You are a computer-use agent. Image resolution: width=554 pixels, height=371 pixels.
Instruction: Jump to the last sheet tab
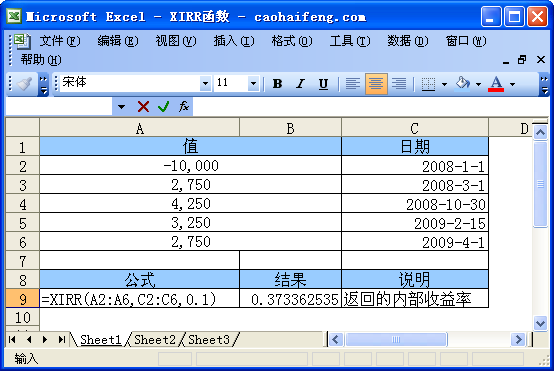(61, 340)
